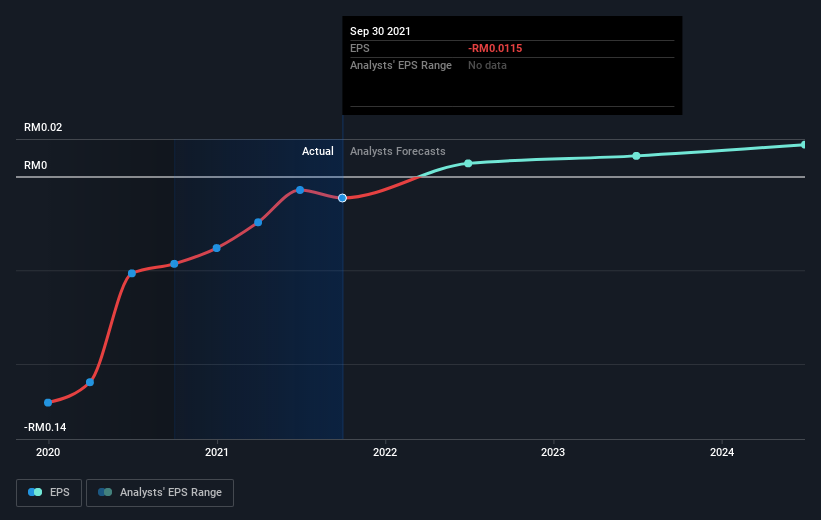Click the 2024 x-axis label
The height and width of the screenshot is (520, 821).
(722, 453)
